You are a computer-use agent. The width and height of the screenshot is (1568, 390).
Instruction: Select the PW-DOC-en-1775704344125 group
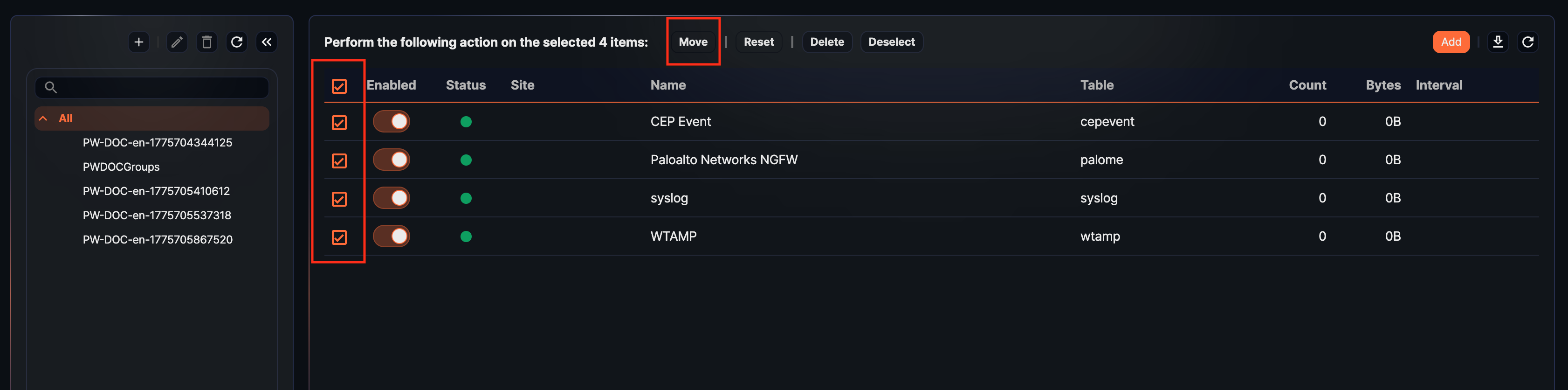158,142
